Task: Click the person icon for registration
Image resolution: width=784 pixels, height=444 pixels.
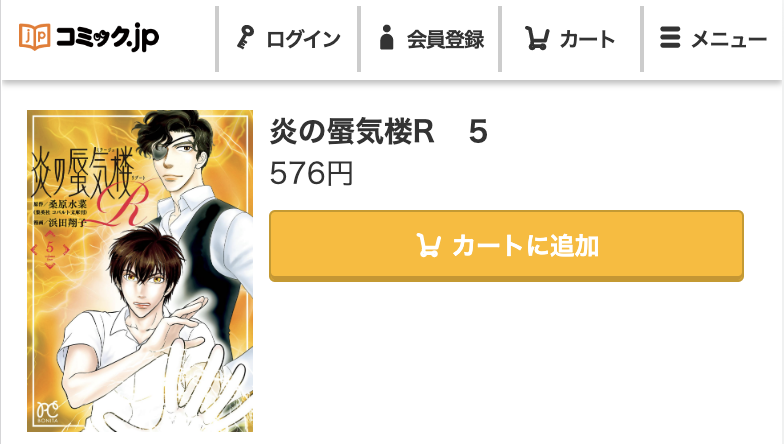Action: [x=386, y=38]
